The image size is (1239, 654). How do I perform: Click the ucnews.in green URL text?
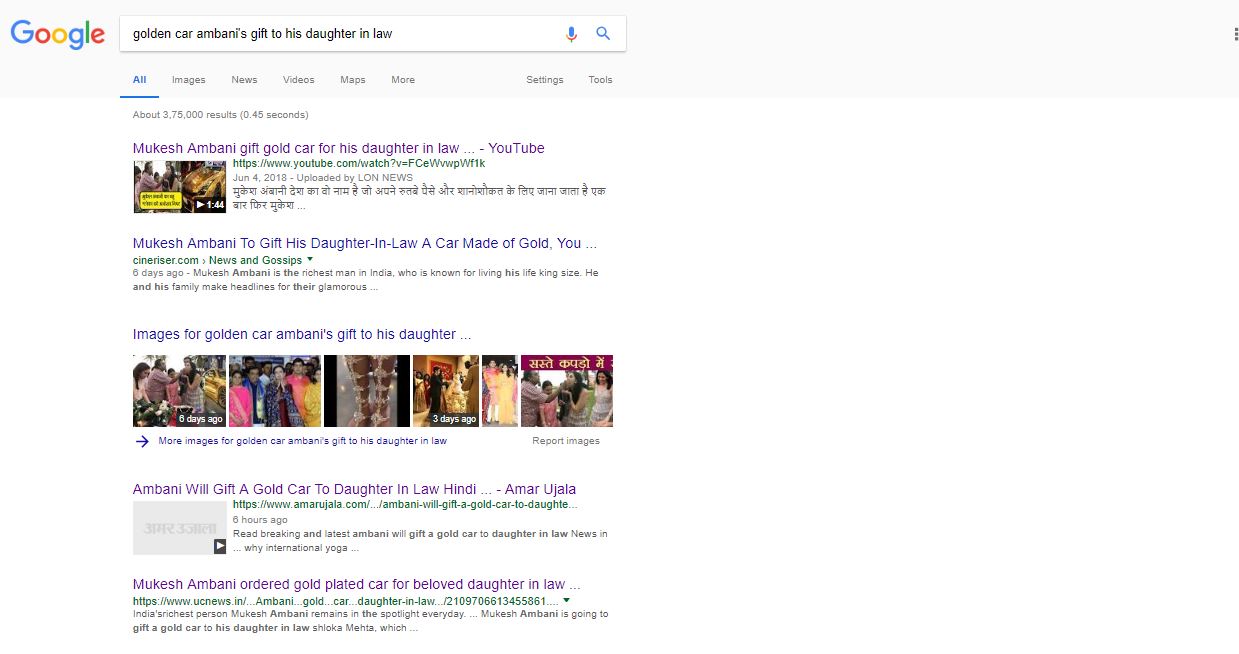coord(346,601)
